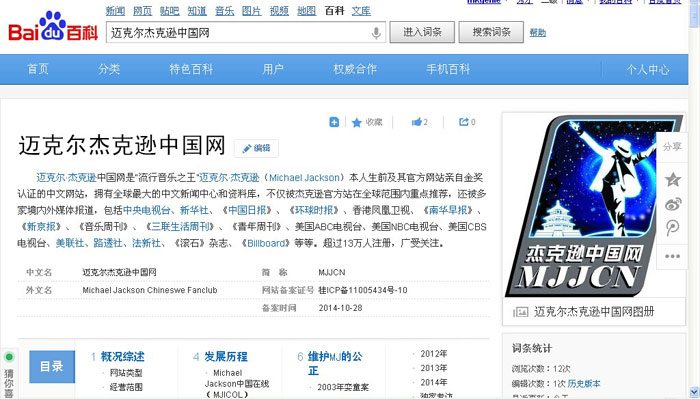Jump to 经营范围 subsection
This screenshot has height=399, width=700.
pyautogui.click(x=126, y=387)
